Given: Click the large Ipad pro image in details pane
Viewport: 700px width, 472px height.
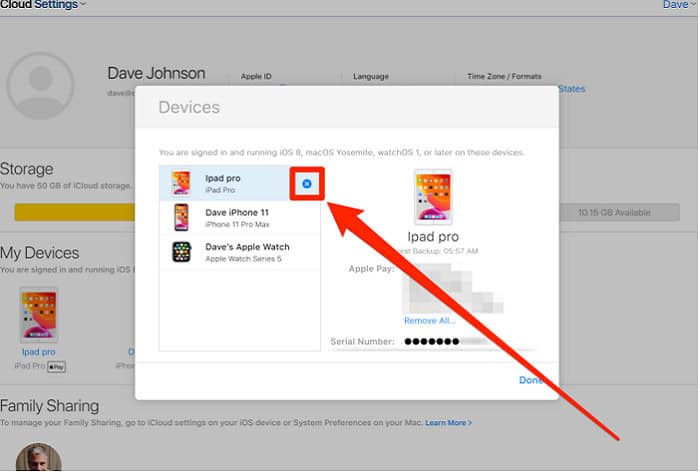Looking at the screenshot, I should coord(433,197).
